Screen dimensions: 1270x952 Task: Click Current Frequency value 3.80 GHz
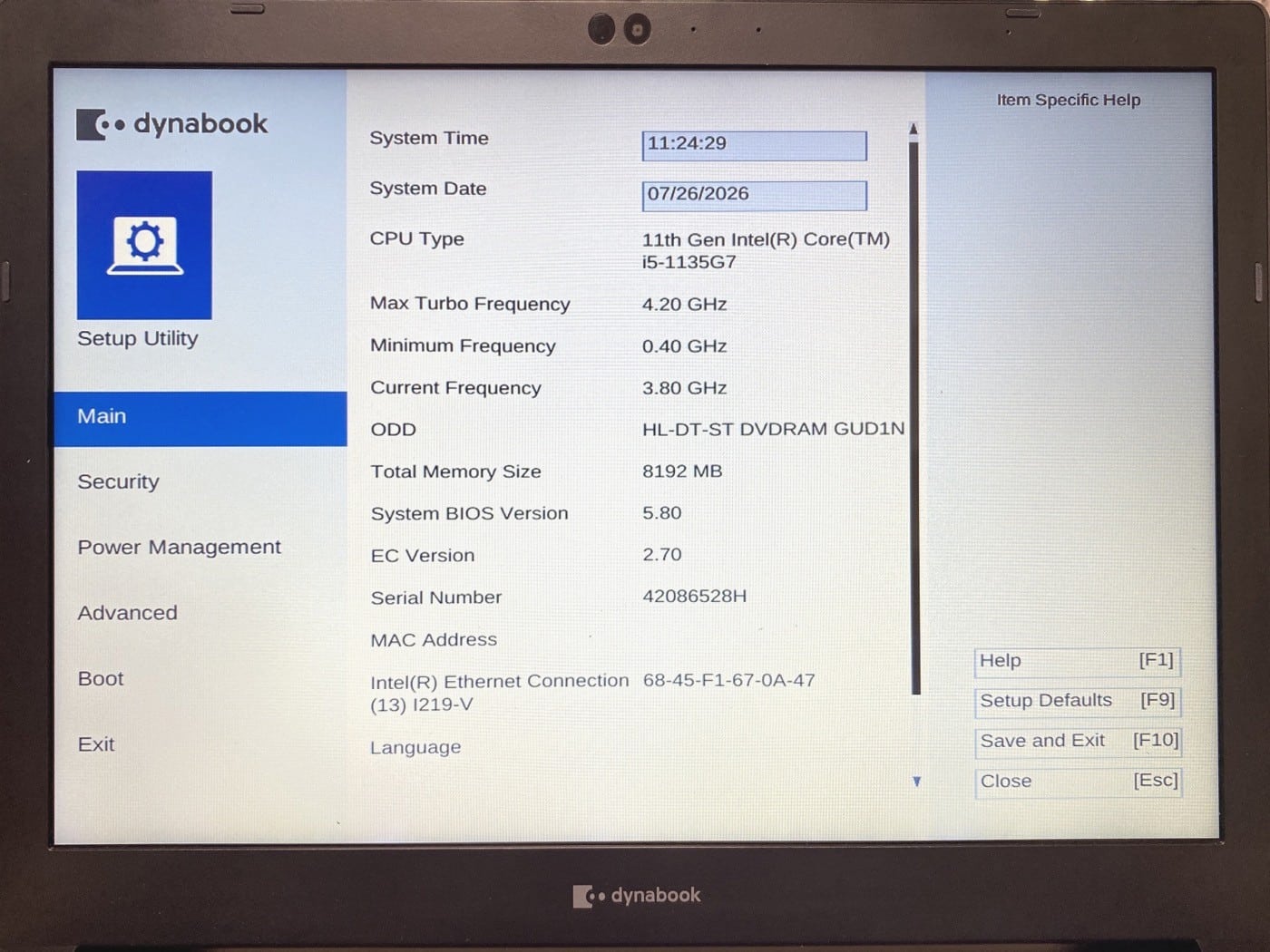[685, 388]
